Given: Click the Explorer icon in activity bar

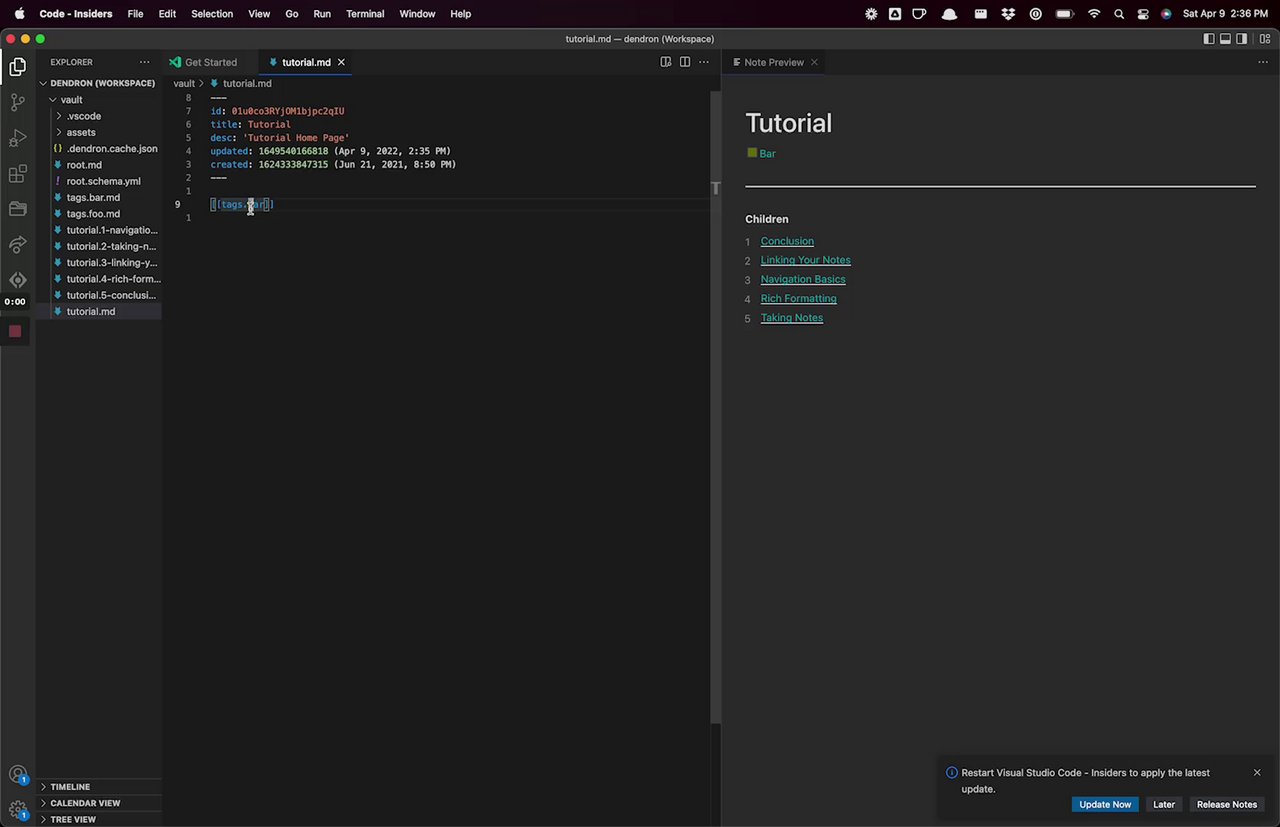Looking at the screenshot, I should click(x=17, y=67).
